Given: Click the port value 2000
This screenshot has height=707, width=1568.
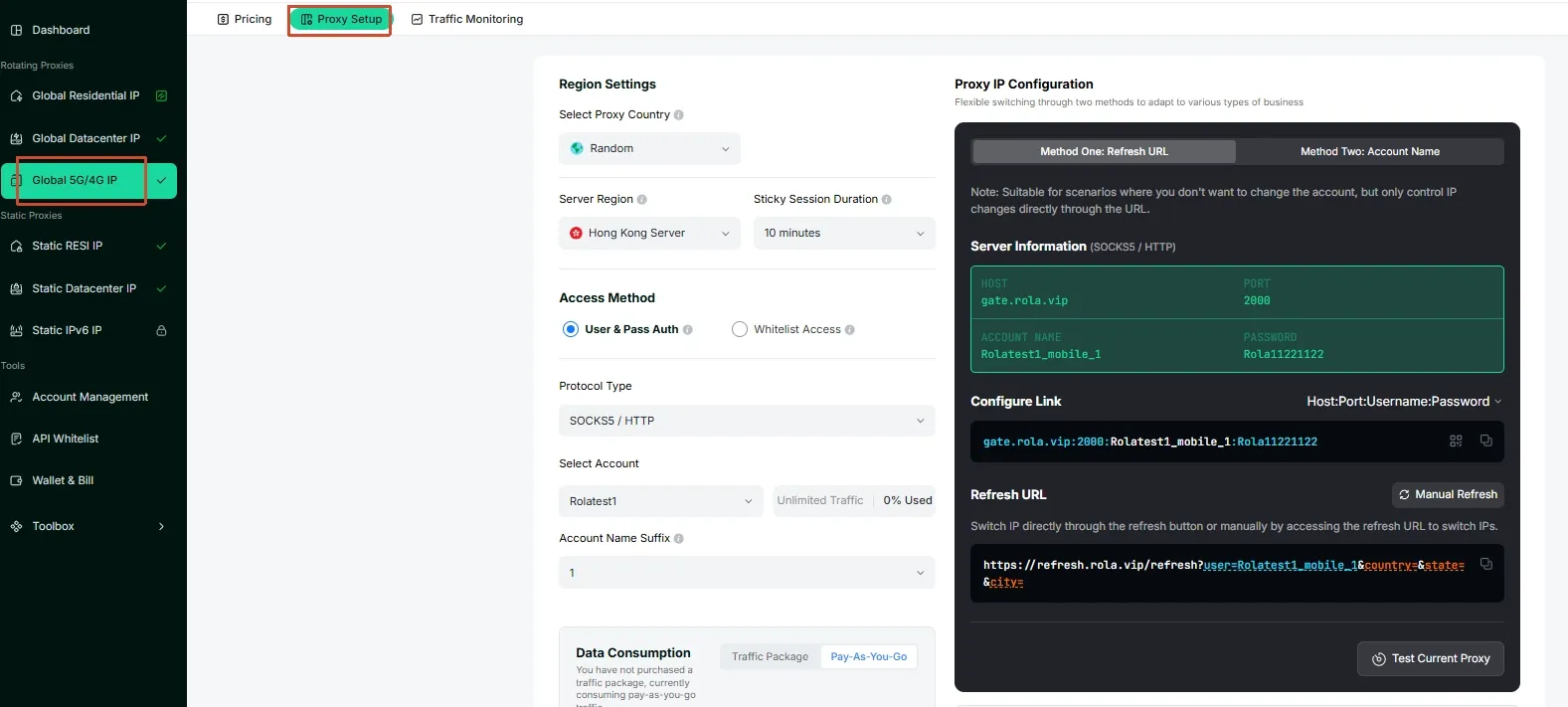Looking at the screenshot, I should [1257, 300].
